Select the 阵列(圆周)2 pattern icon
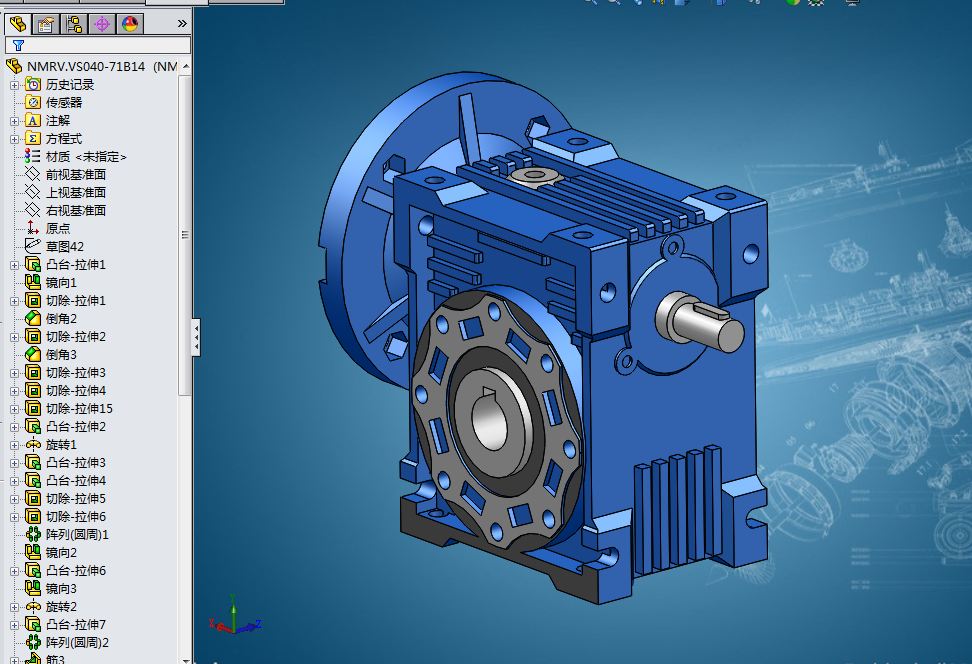 [x=33, y=642]
